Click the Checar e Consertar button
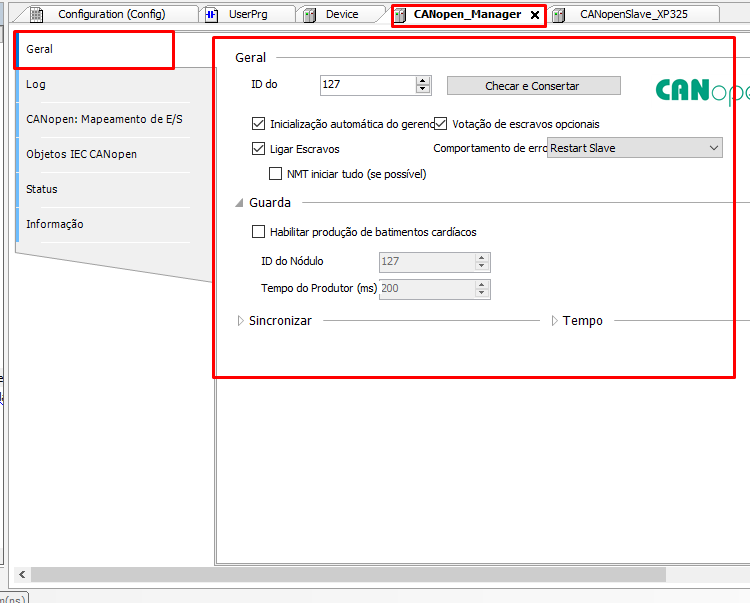The width and height of the screenshot is (750, 603). tap(533, 86)
